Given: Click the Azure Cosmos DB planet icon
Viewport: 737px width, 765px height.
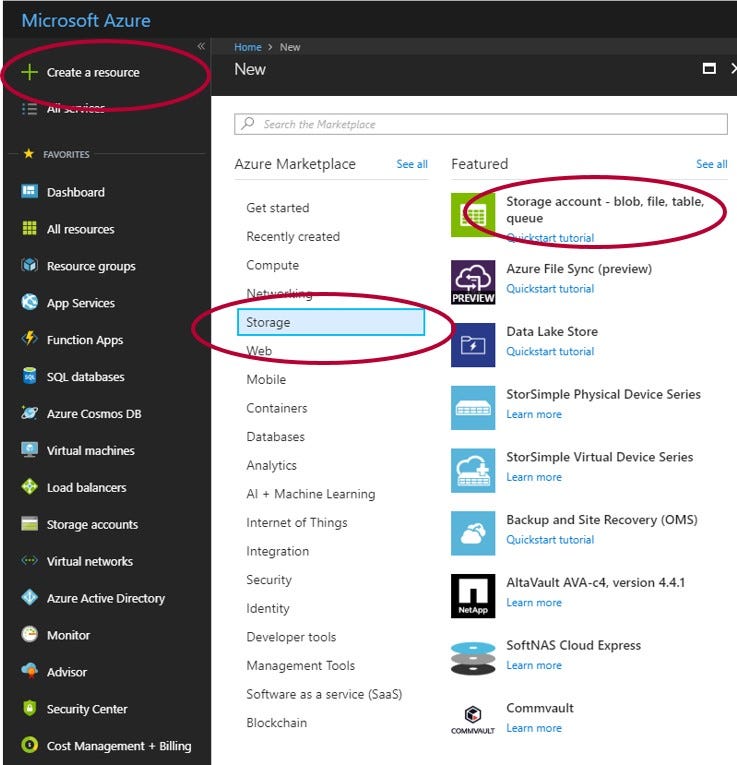Looking at the screenshot, I should pyautogui.click(x=29, y=413).
